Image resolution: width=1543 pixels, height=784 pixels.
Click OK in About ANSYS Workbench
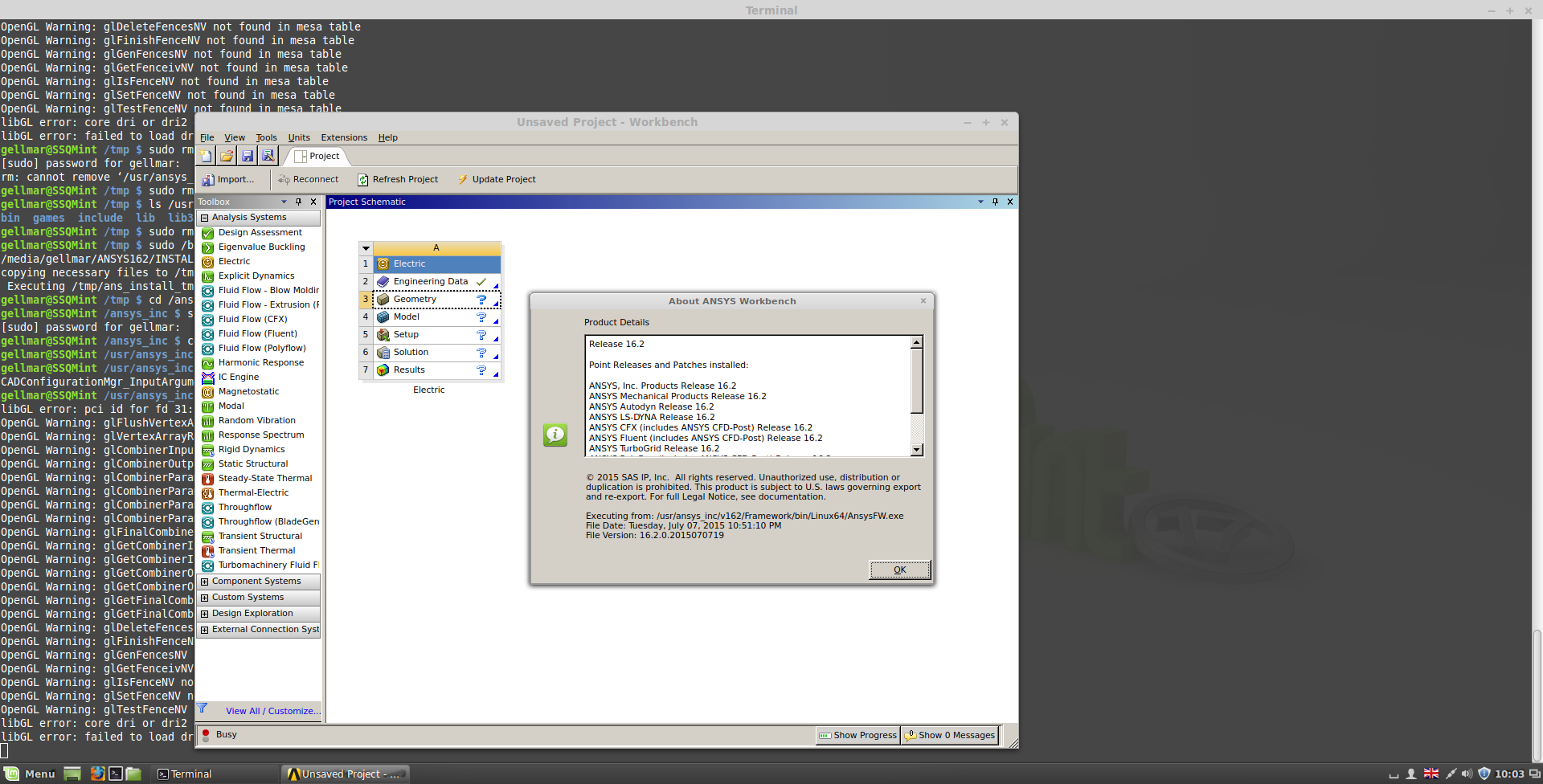[x=900, y=570]
